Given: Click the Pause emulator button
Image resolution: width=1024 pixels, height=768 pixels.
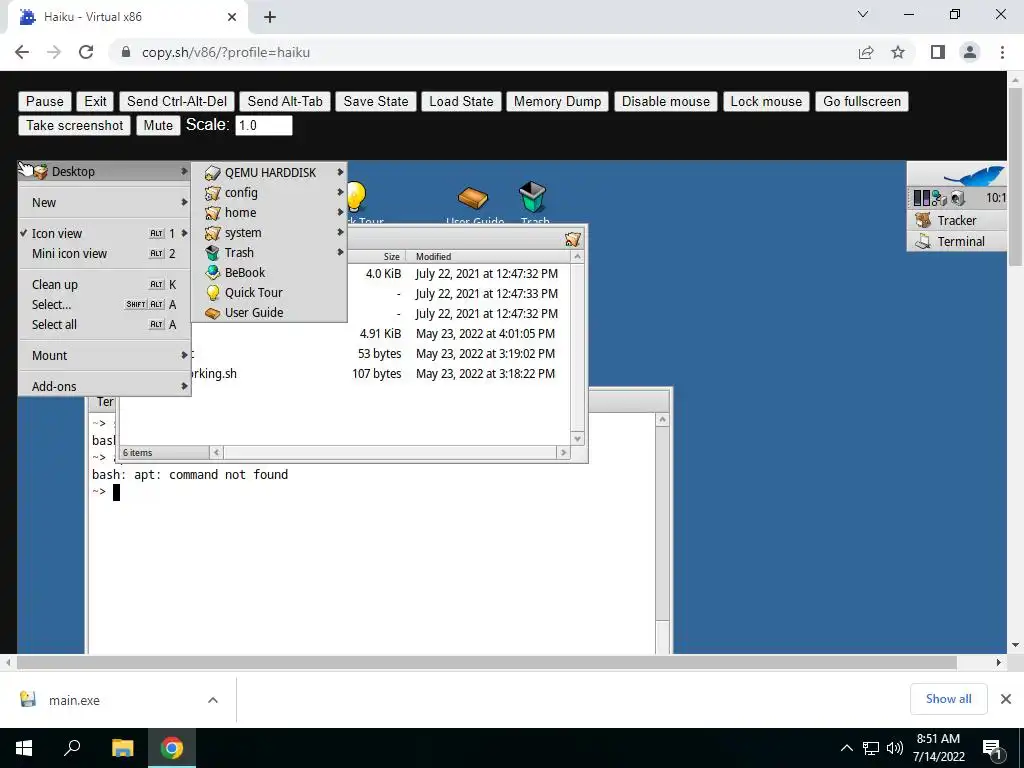Looking at the screenshot, I should pos(44,101).
